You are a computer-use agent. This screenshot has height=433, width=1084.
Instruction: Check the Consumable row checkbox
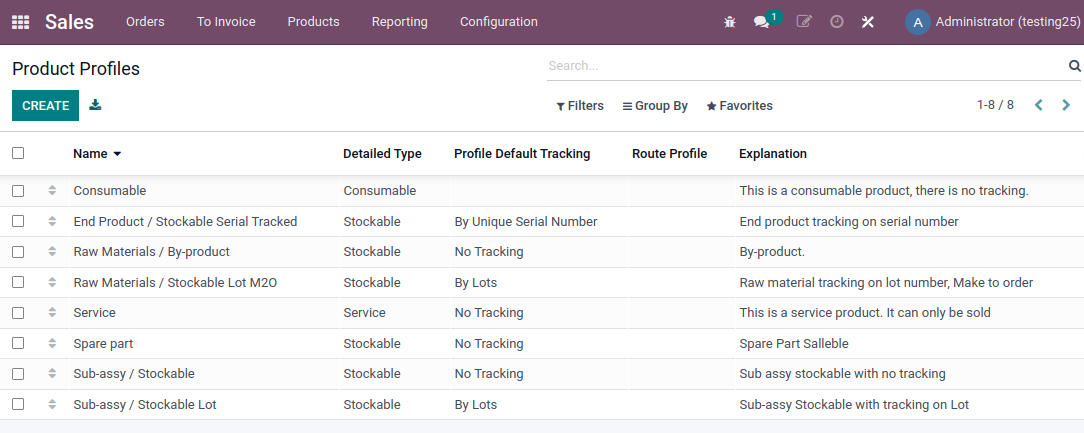[18, 190]
